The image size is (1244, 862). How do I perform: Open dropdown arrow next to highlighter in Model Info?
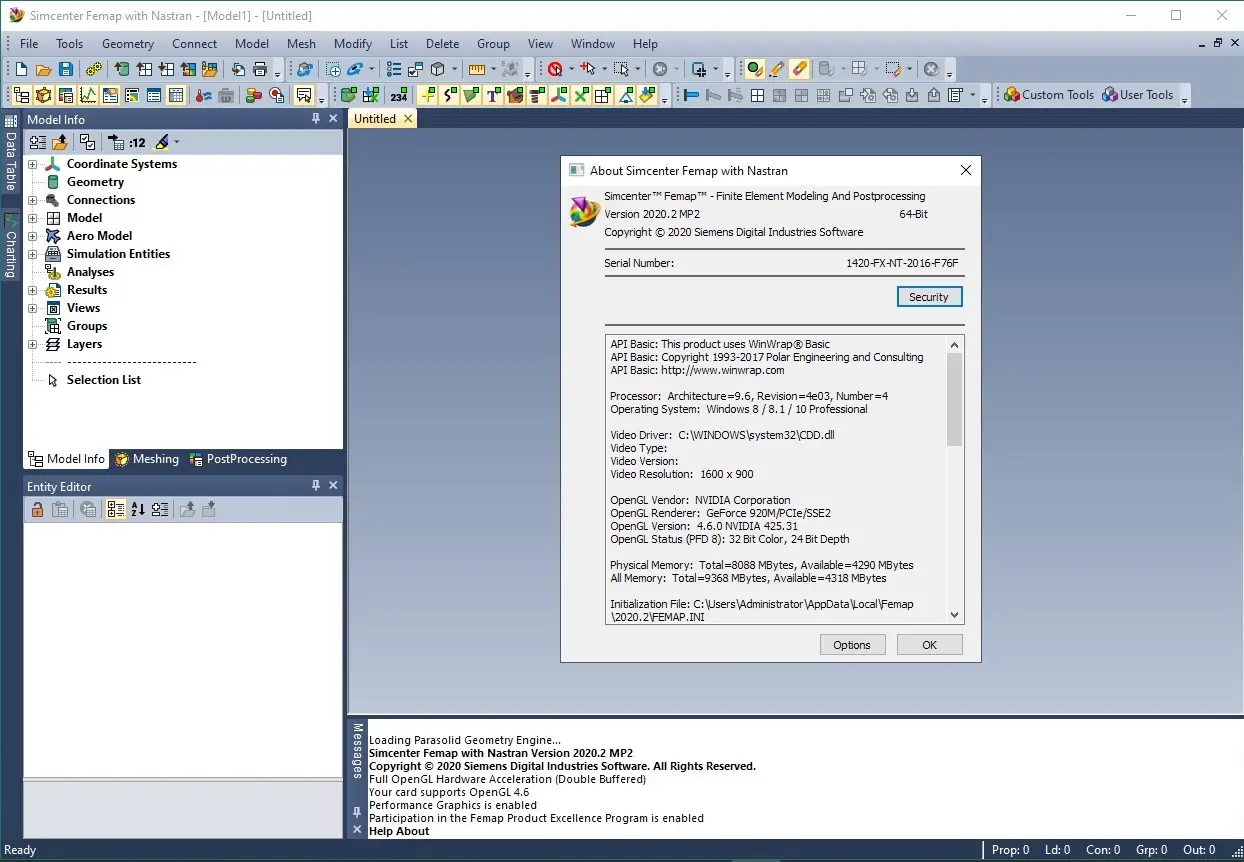coord(177,142)
